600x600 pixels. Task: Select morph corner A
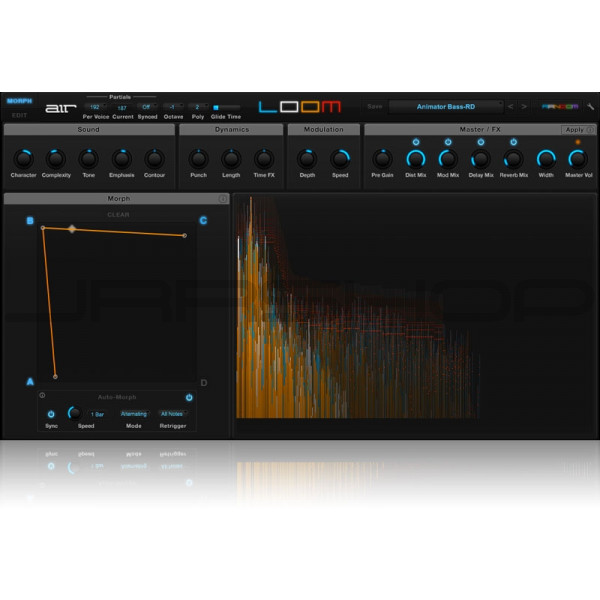pos(30,382)
